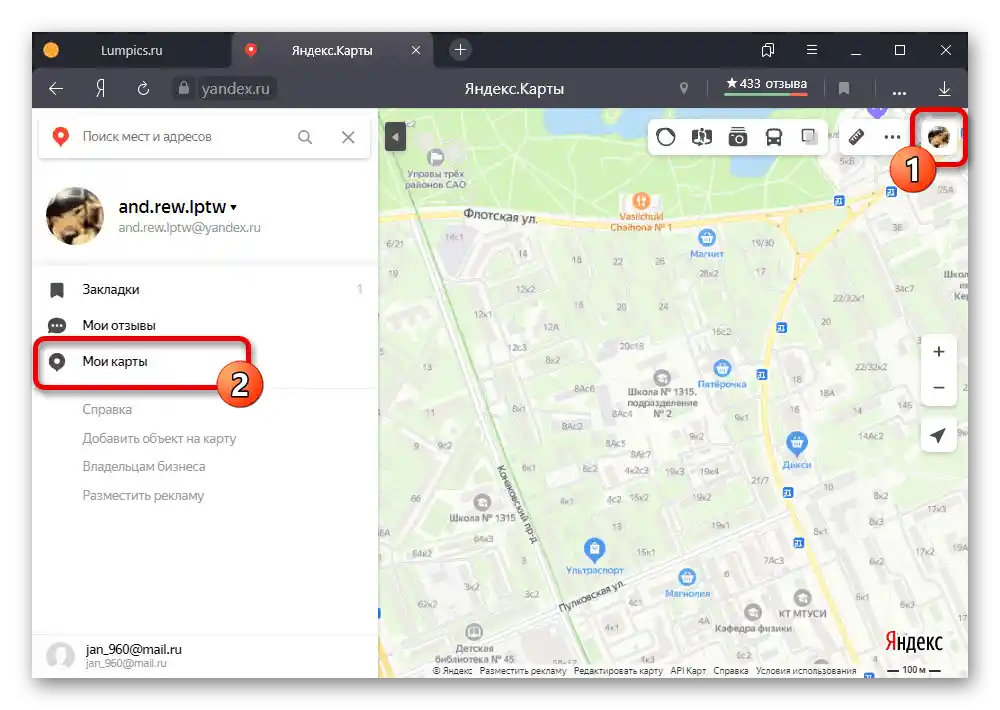Click the Vasilchuki Chaihona restaurant marker

pos(641,202)
